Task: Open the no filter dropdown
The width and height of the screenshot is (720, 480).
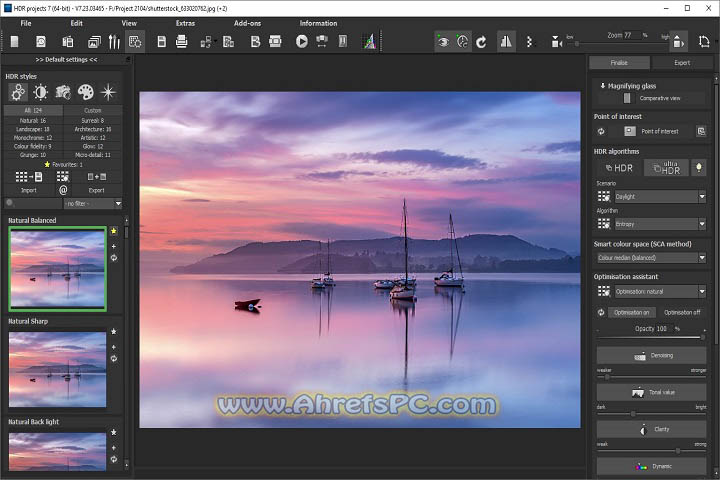Action: point(93,203)
